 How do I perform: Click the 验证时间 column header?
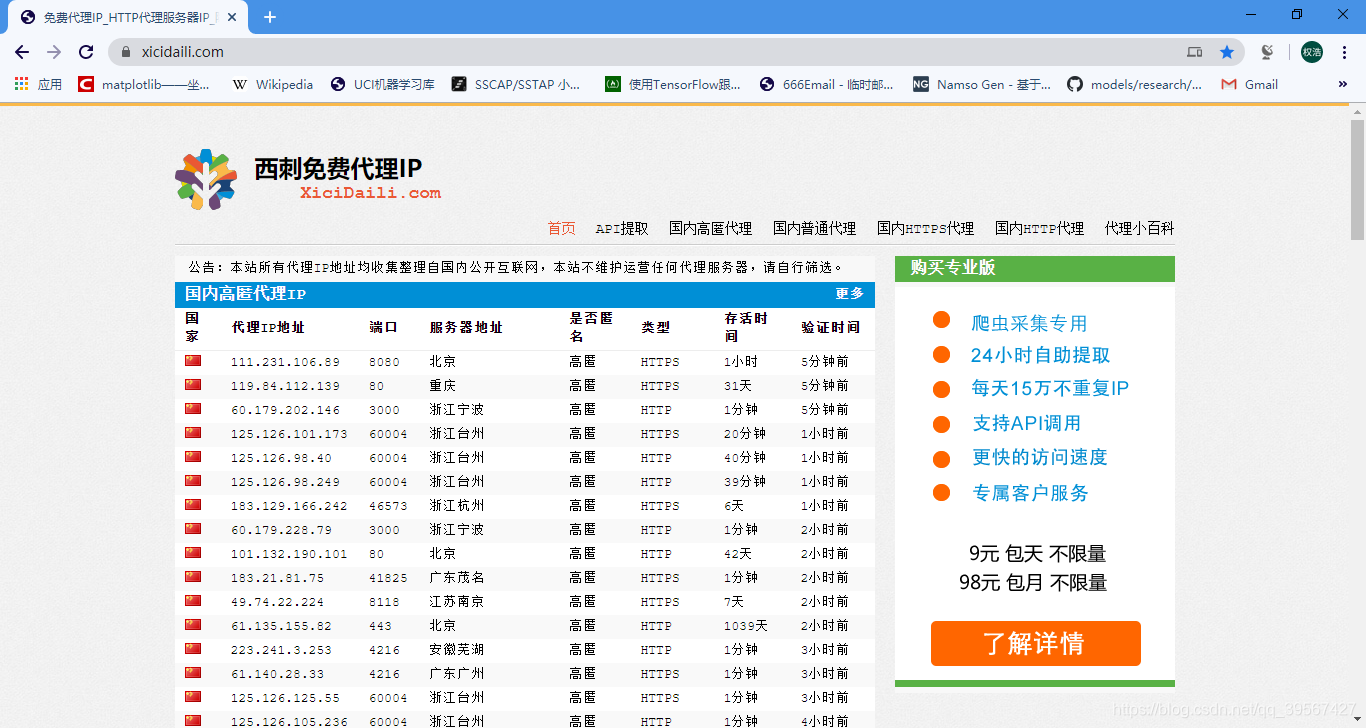[x=830, y=327]
